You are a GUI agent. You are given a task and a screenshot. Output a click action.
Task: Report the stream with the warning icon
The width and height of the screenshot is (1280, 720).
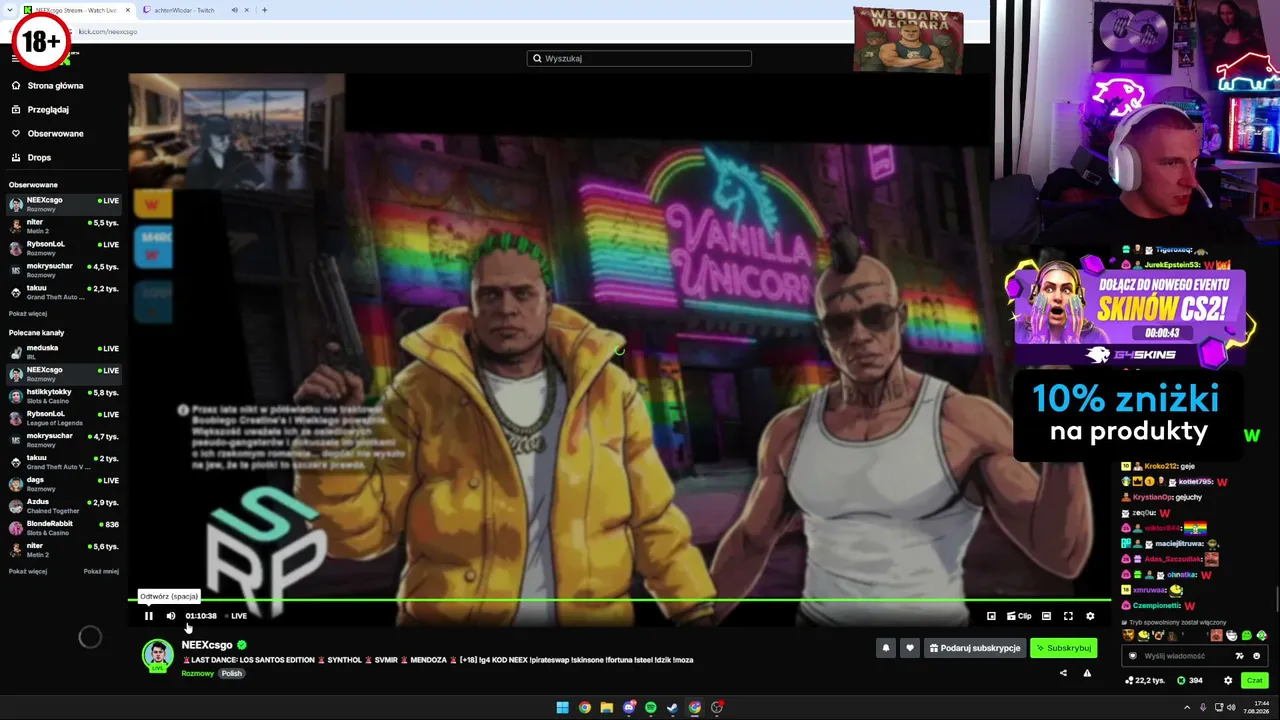pyautogui.click(x=1087, y=673)
